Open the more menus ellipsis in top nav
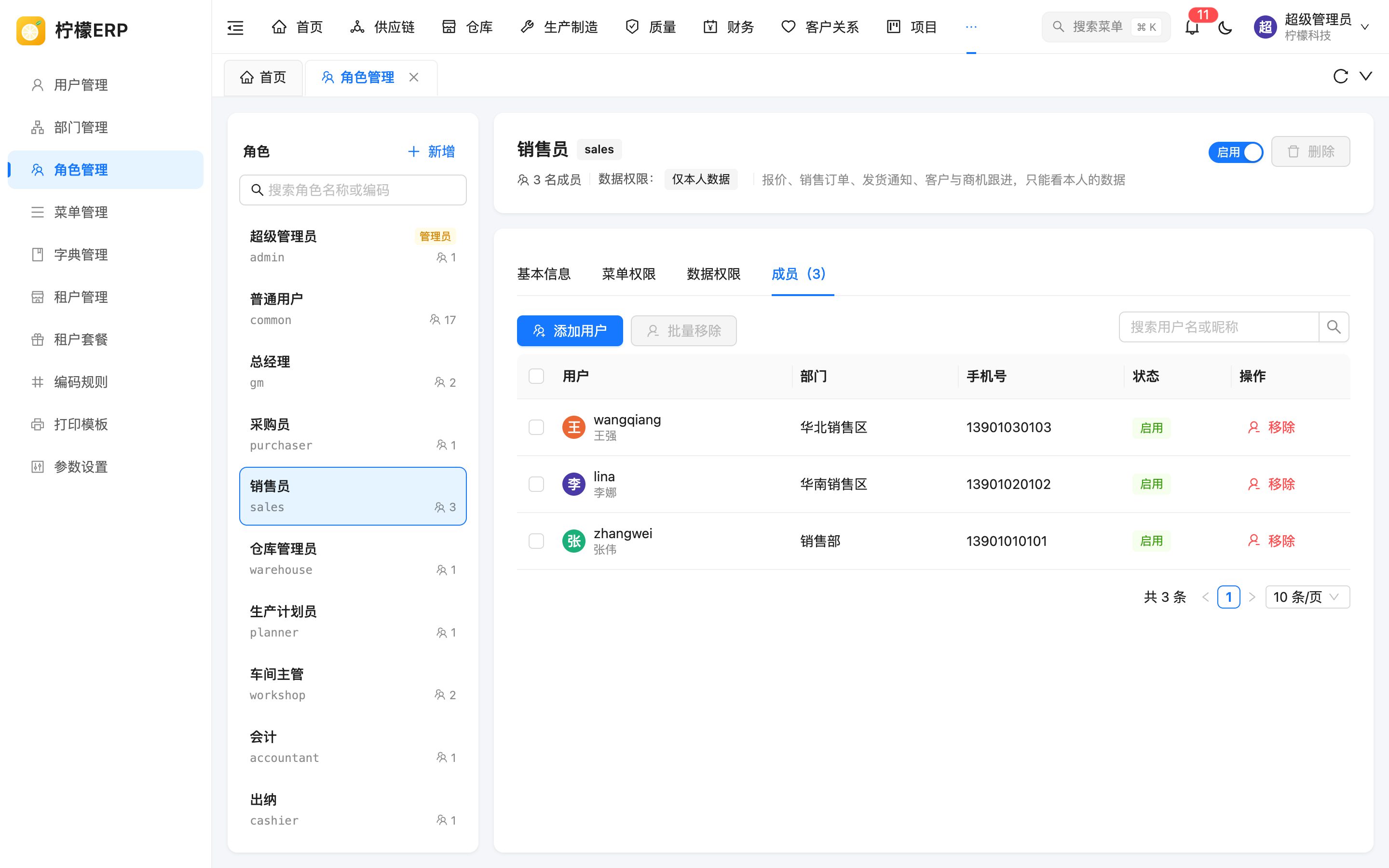The image size is (1389, 868). click(971, 27)
